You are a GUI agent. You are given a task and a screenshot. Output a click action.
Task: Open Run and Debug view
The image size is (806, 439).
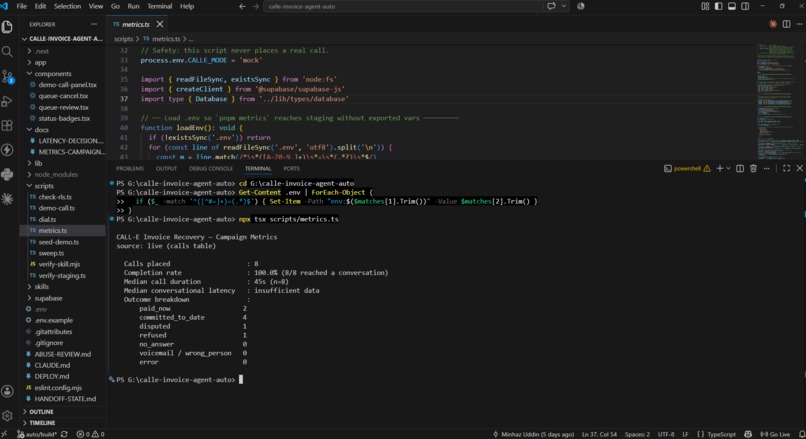click(7, 101)
